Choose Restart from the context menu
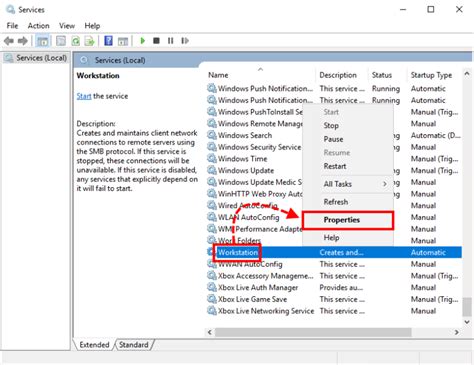The width and height of the screenshot is (474, 365). click(348, 166)
